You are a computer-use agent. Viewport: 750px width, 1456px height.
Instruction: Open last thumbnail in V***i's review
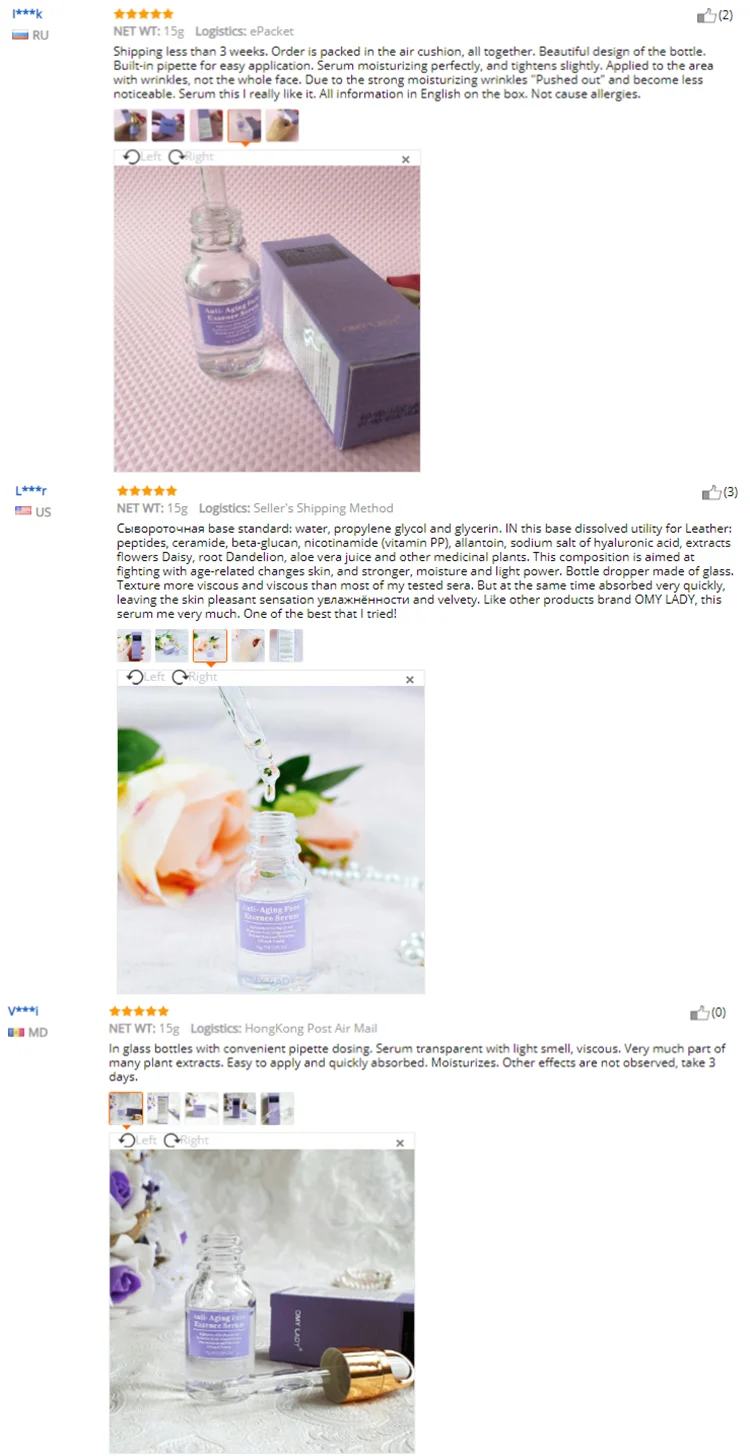pos(278,1108)
